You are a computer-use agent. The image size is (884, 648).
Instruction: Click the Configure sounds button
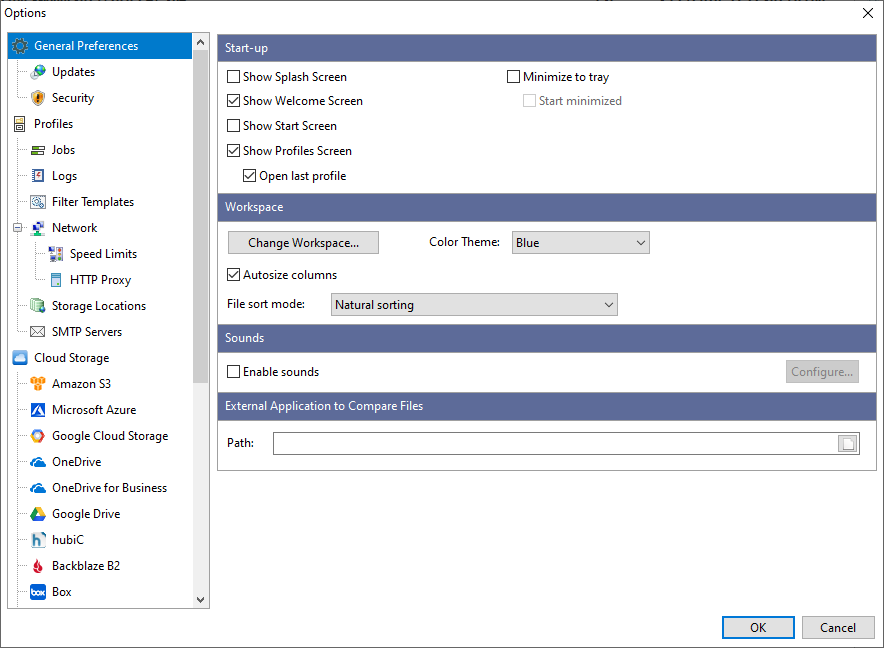(822, 372)
